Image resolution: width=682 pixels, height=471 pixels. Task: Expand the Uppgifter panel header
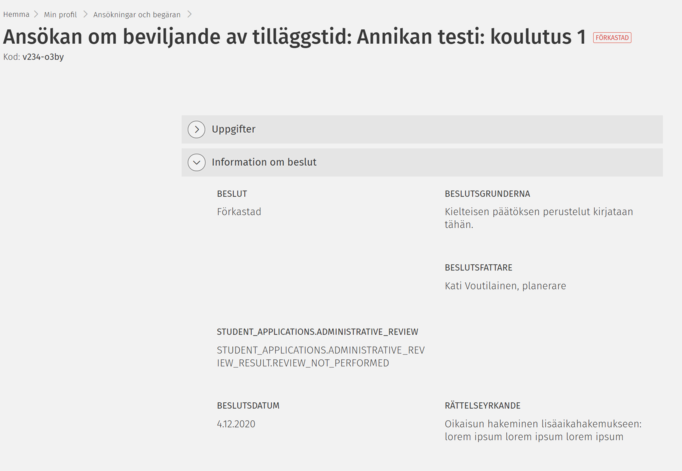422,129
